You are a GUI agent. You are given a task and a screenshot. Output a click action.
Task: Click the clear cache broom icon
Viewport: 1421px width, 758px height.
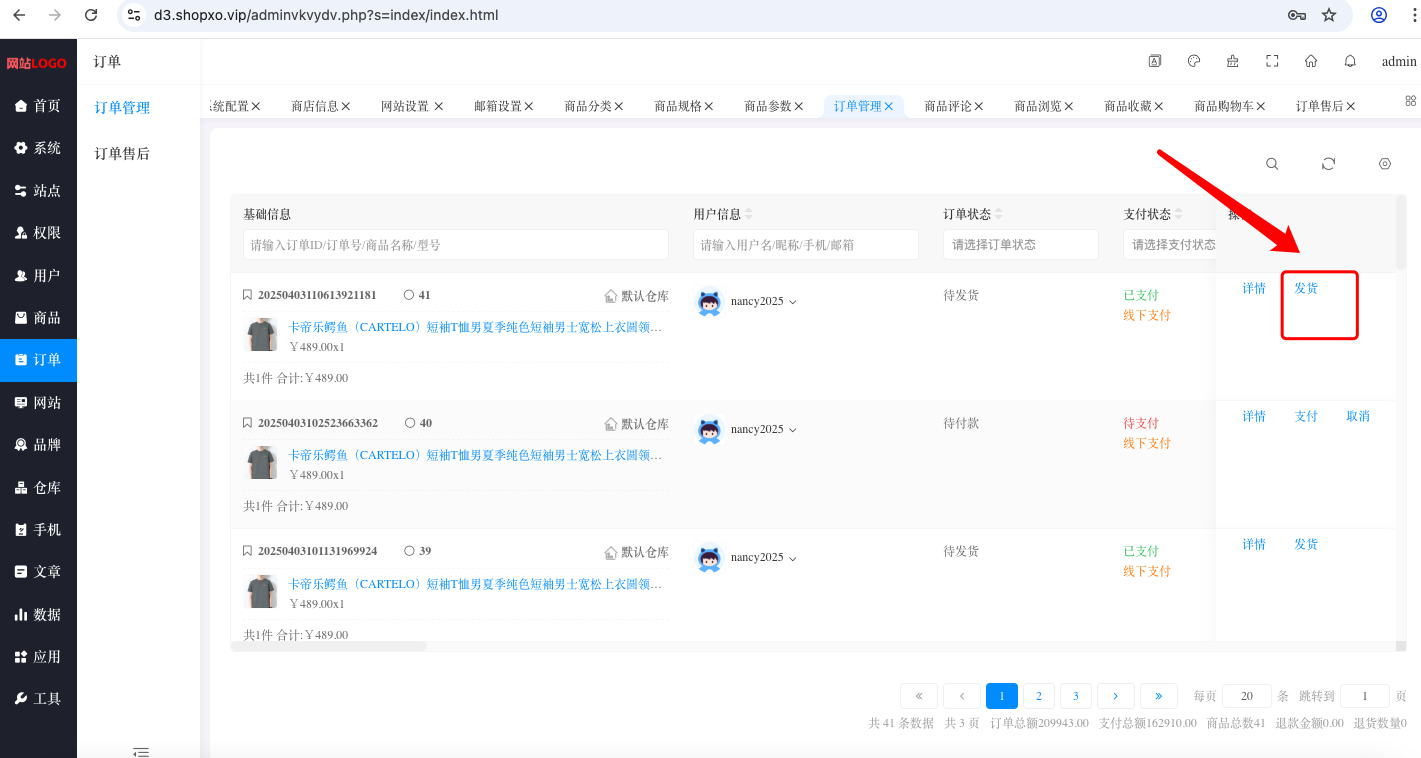(1232, 61)
